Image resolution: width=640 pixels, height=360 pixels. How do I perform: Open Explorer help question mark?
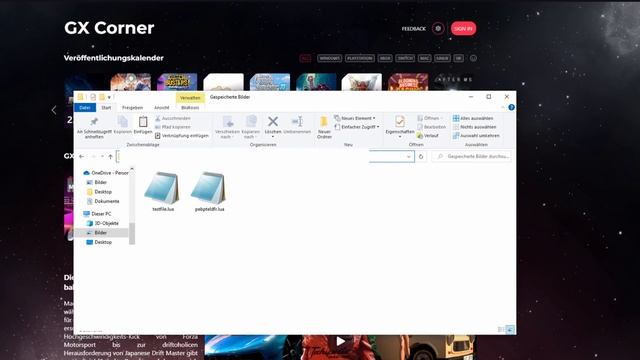(x=511, y=107)
